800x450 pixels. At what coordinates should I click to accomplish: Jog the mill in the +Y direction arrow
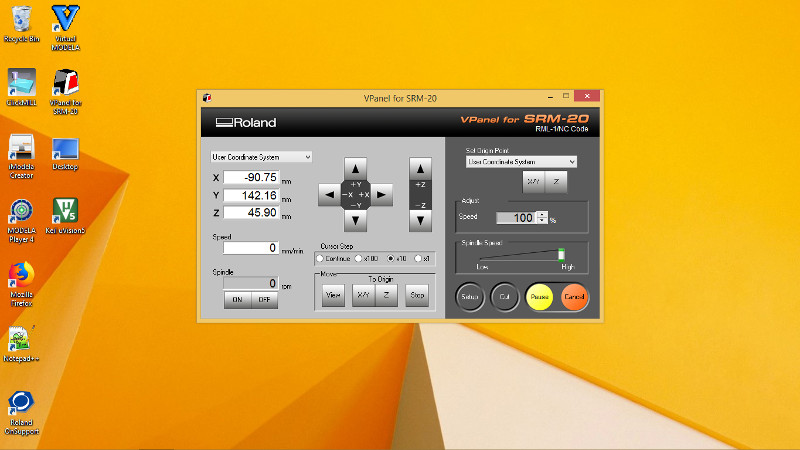(355, 168)
